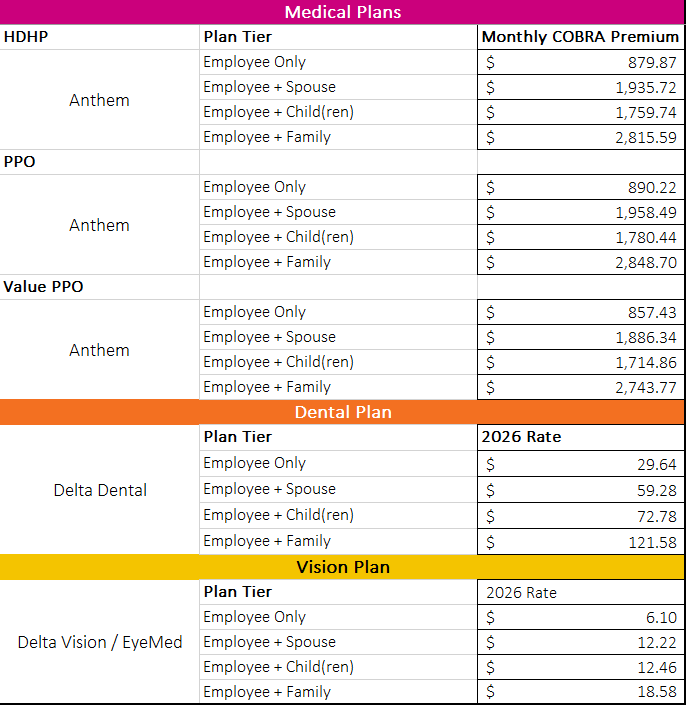
Task: Select the Value PPO label cell
Action: [x=99, y=287]
